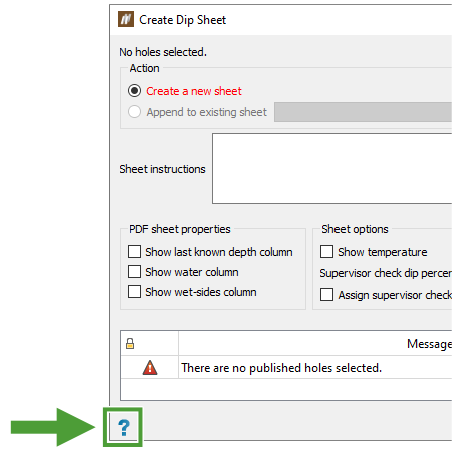Click the red warning triangle icon

[x=150, y=368]
